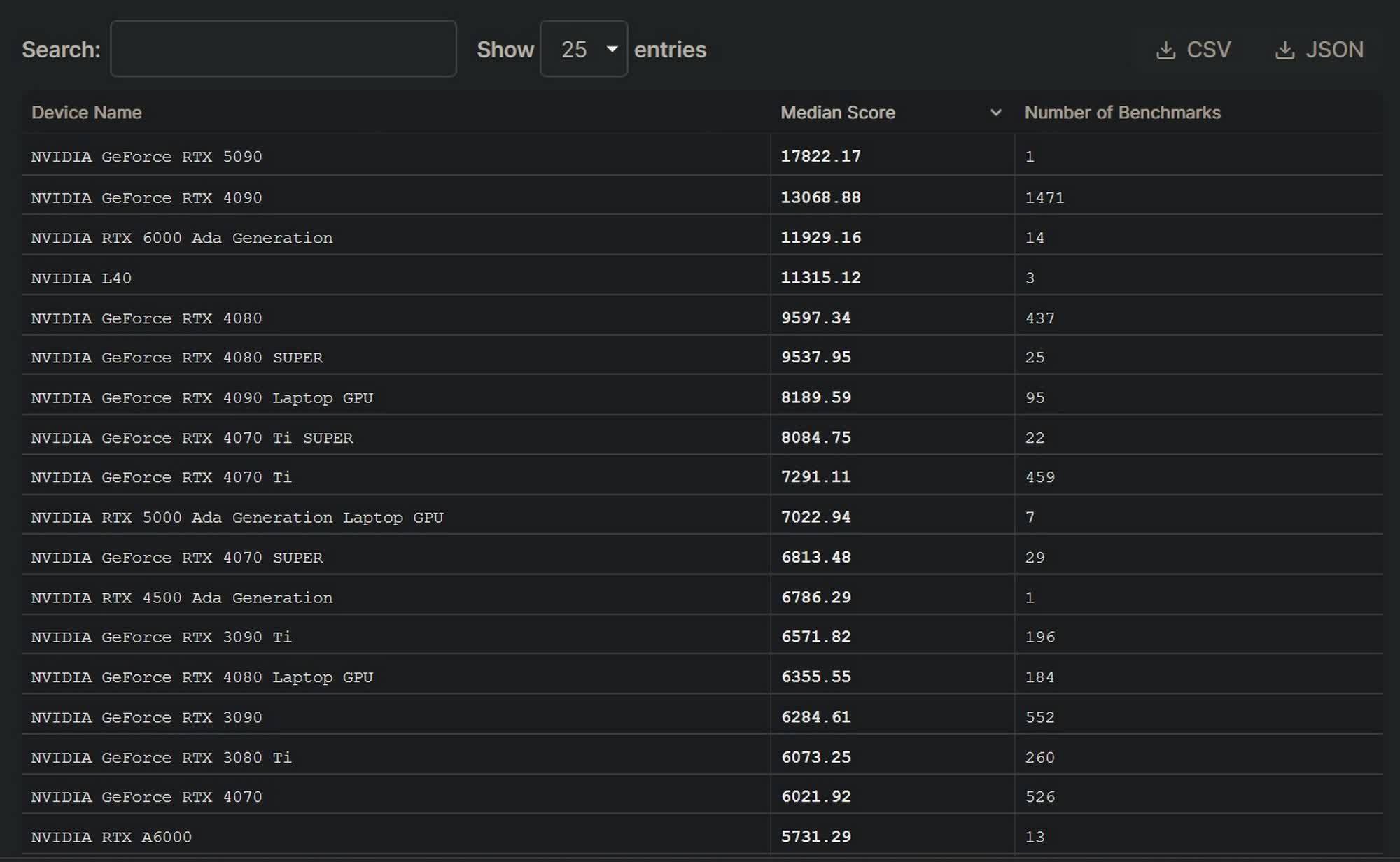
Task: Click the entries dropdown caret arrow
Action: click(612, 49)
